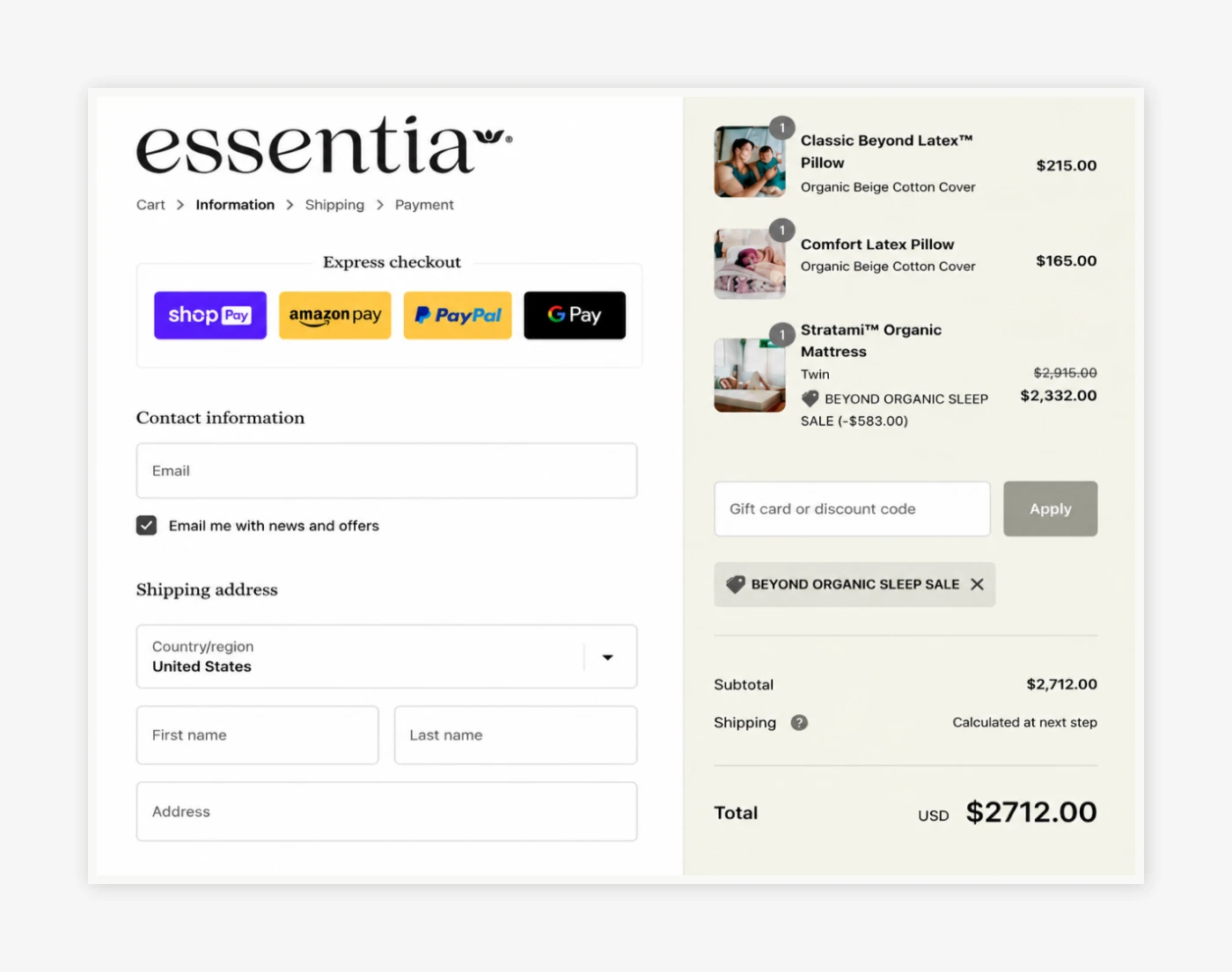Pay with the Shop Pay express button
Image resolution: width=1232 pixels, height=972 pixels.
click(210, 315)
